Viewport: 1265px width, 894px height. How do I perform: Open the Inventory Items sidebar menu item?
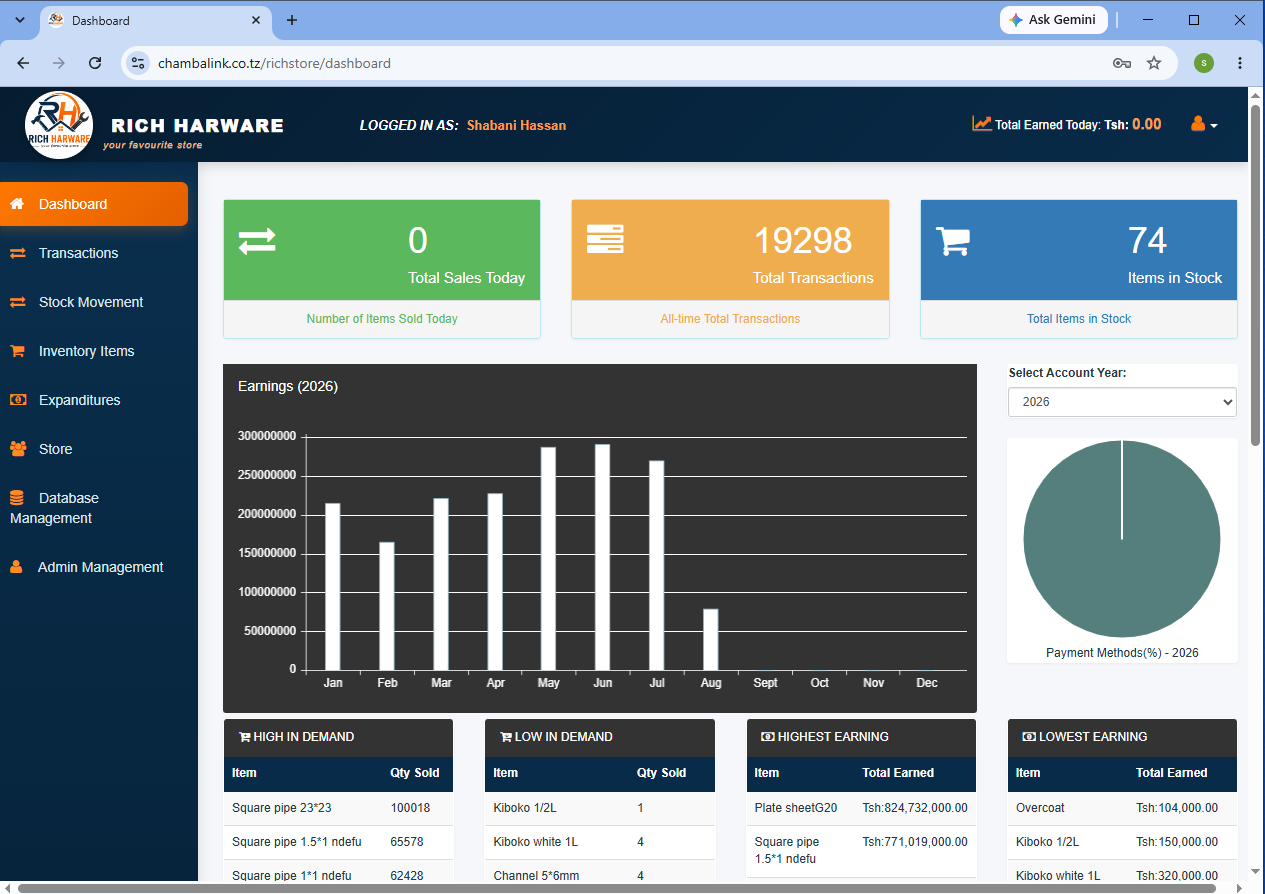(94, 351)
